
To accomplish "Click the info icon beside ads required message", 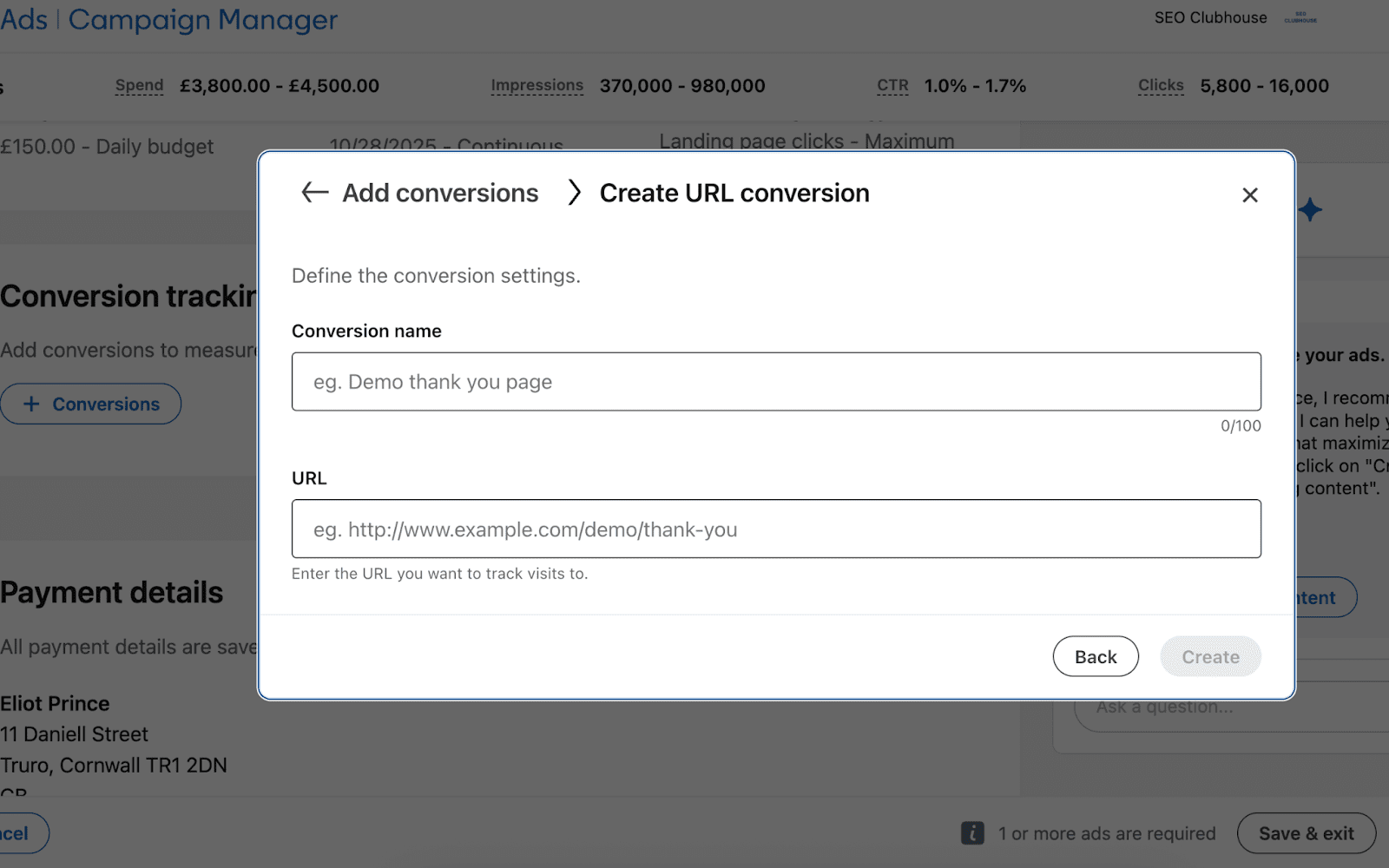I will point(972,833).
